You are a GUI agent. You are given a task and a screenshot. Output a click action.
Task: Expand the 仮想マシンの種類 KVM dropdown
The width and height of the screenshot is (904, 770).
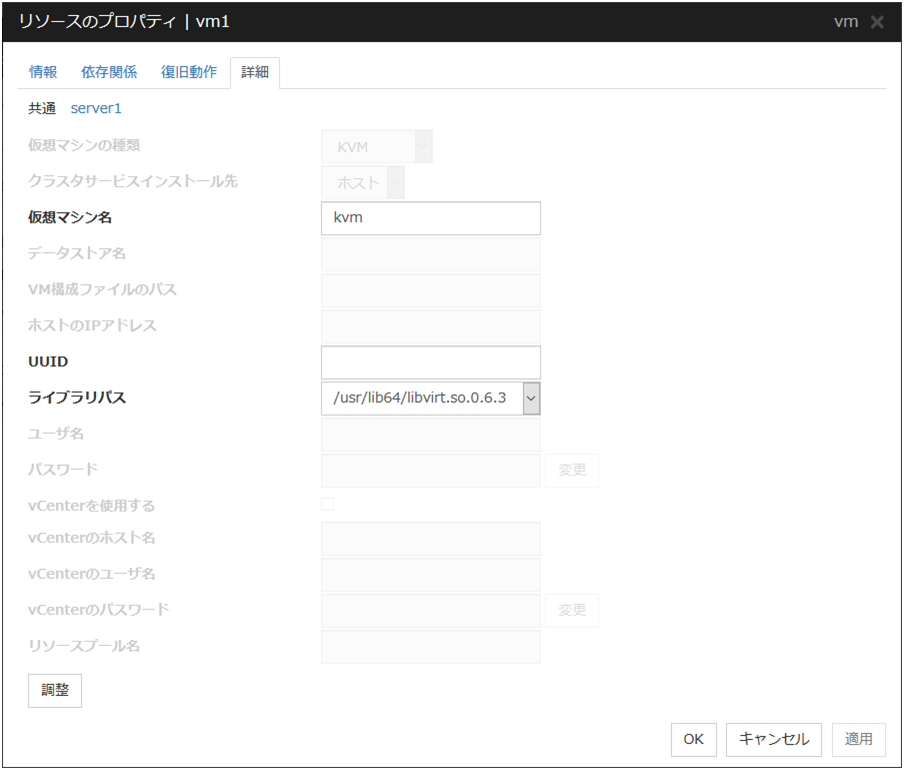pyautogui.click(x=377, y=147)
